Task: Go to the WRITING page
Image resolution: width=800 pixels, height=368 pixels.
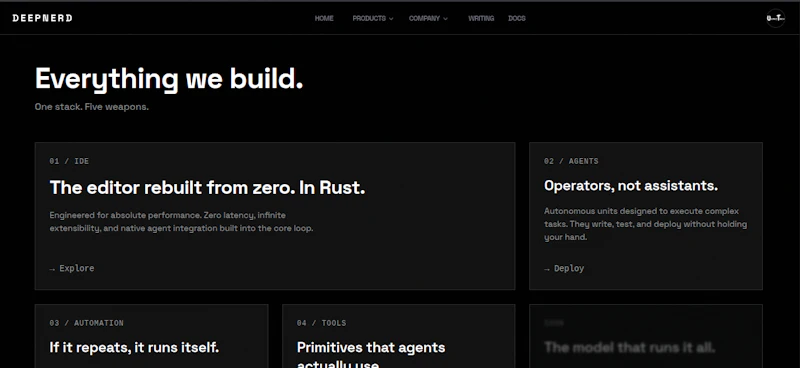Action: coord(481,18)
